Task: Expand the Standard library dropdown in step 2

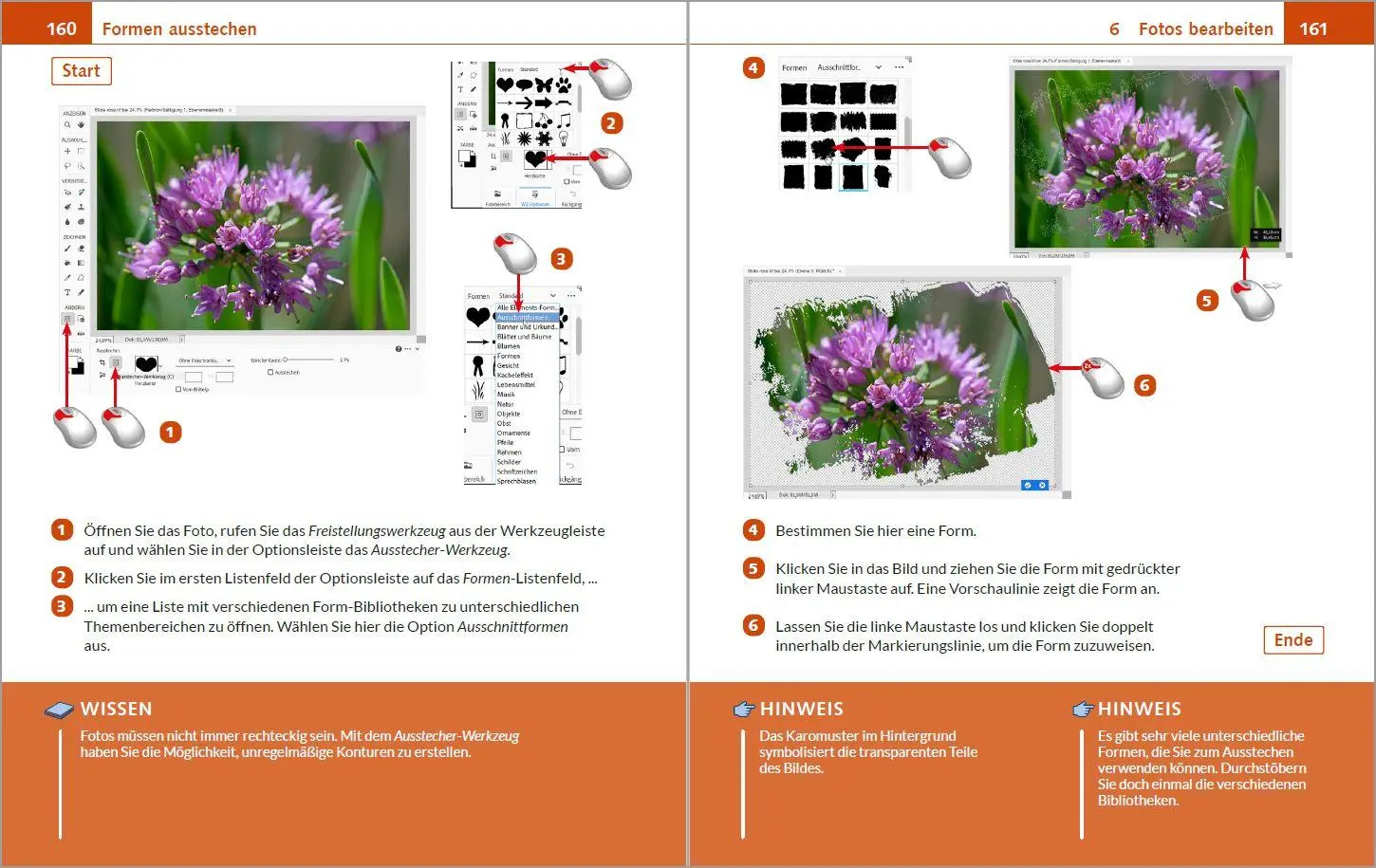Action: [561, 69]
